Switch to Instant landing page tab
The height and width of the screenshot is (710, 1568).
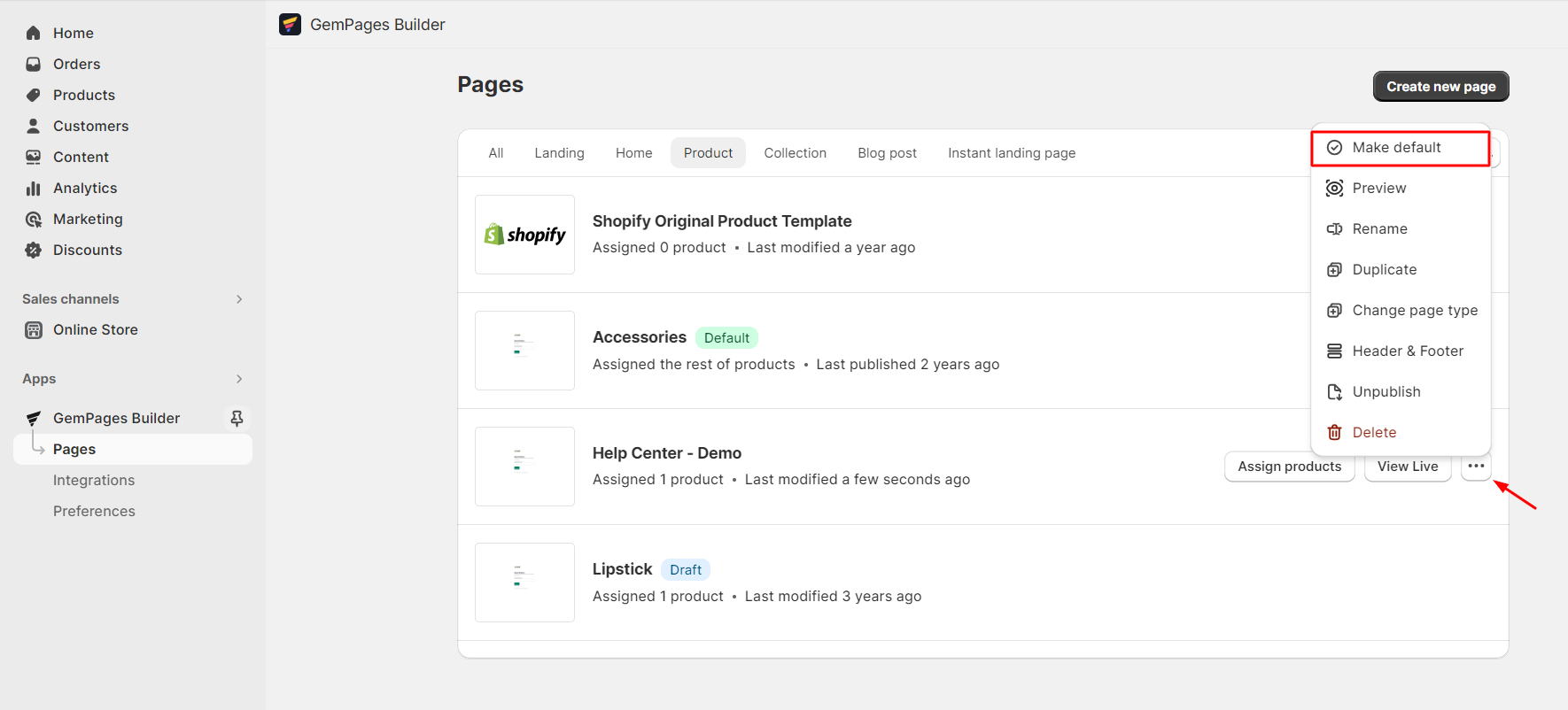tap(1011, 153)
